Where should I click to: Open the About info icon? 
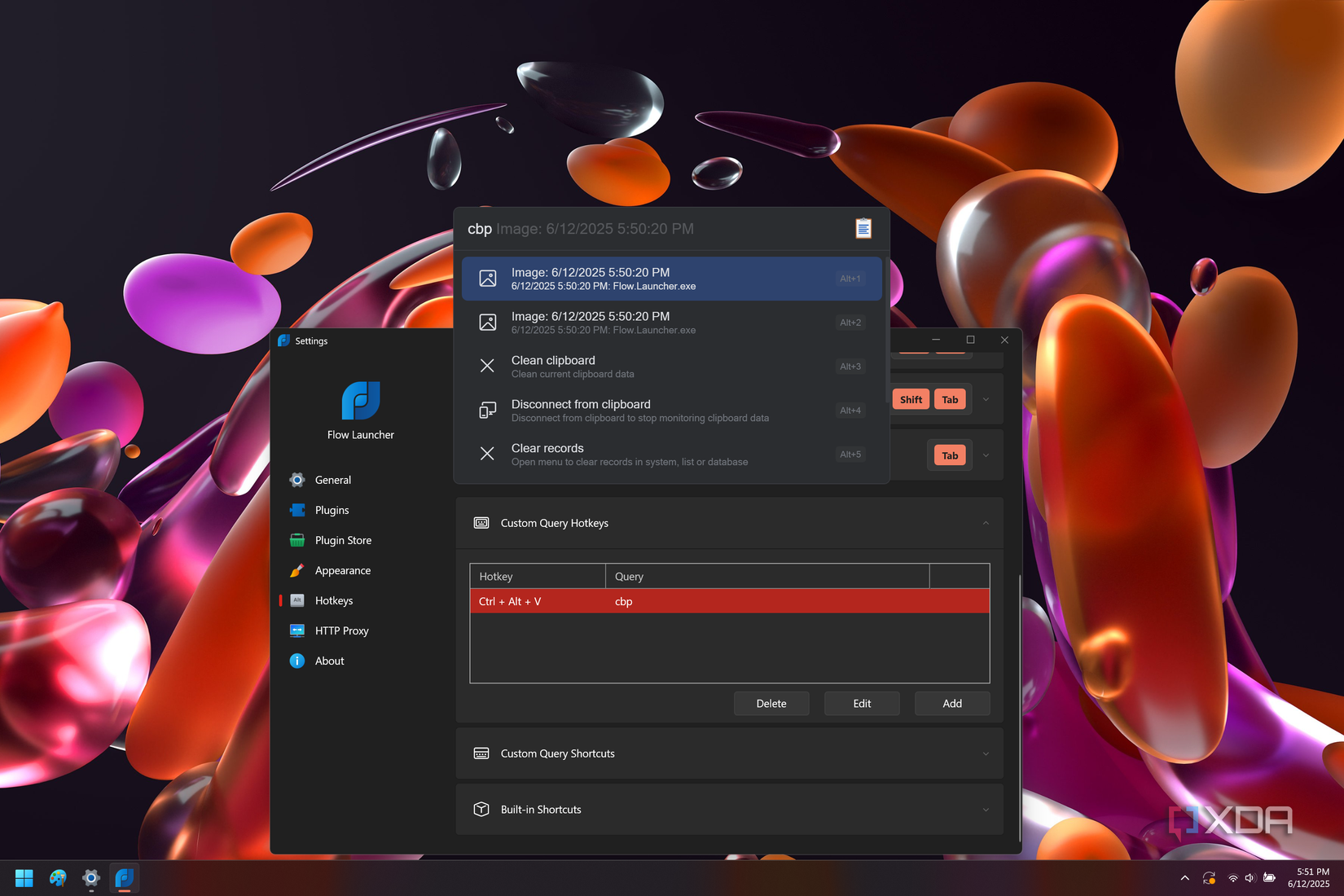coord(296,661)
